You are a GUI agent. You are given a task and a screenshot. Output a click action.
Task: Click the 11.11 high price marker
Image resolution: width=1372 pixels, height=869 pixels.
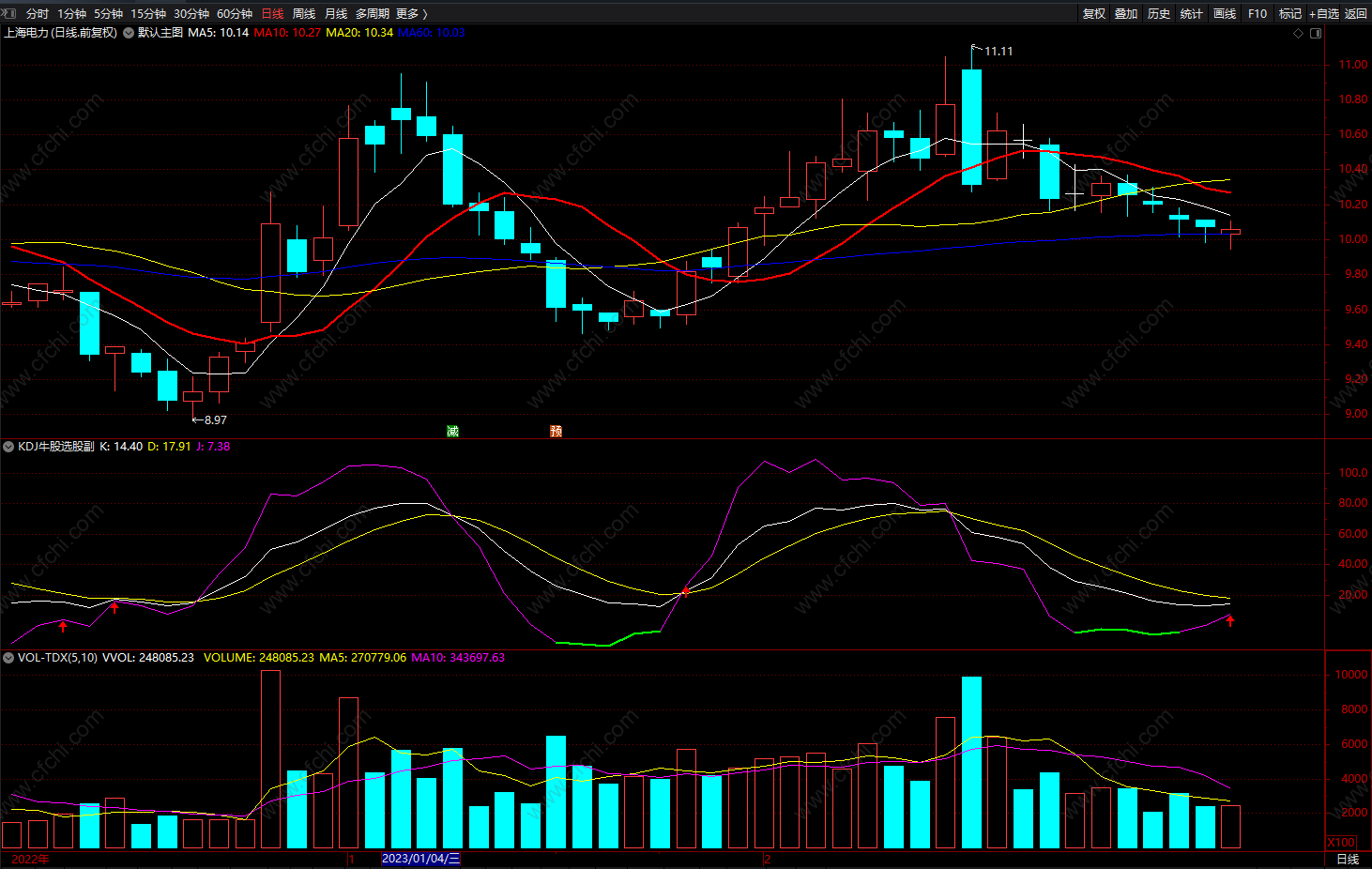(998, 52)
